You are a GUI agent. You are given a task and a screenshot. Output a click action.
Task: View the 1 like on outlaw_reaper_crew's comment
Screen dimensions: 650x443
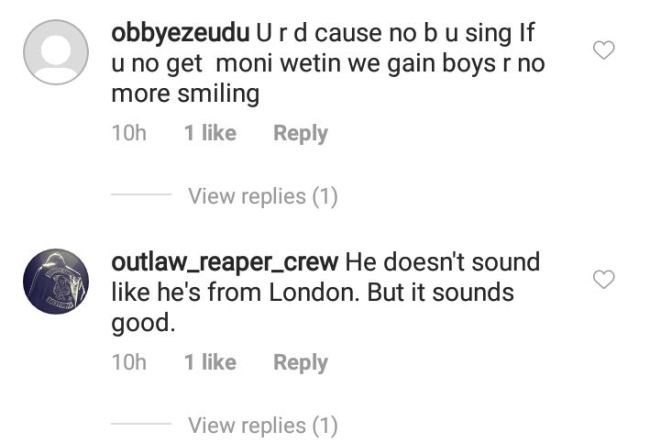(x=210, y=363)
